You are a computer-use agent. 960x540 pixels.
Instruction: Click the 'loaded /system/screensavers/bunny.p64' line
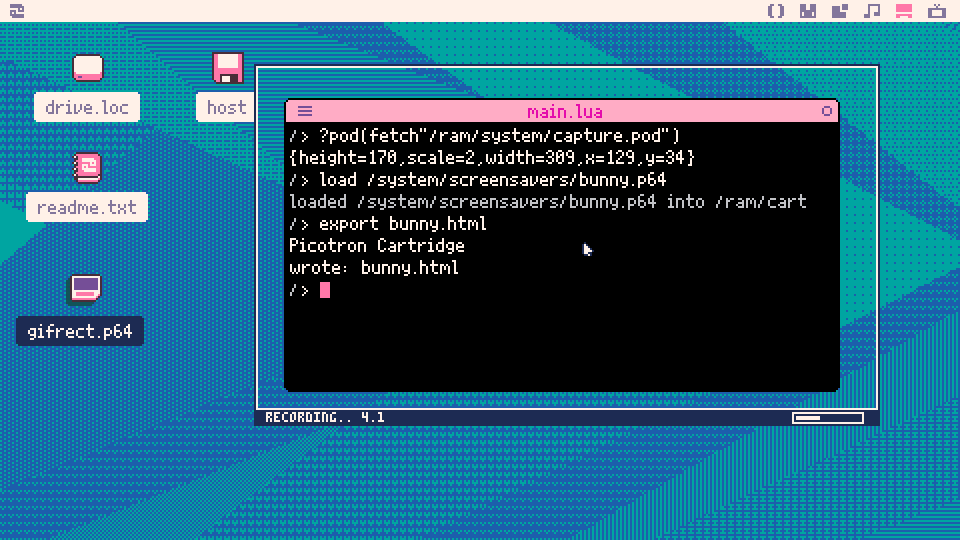(547, 202)
